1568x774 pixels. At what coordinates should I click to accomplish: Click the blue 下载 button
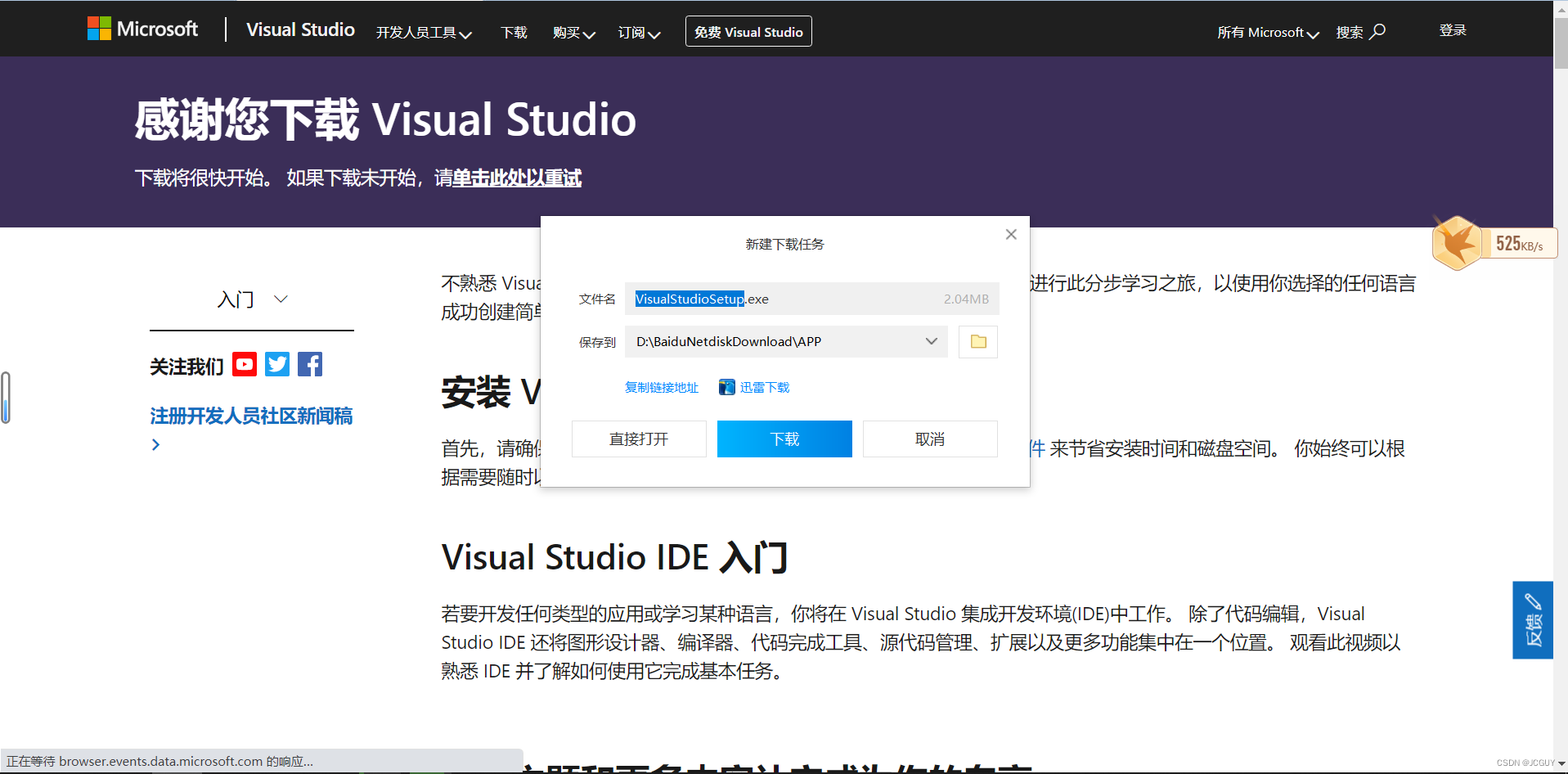pyautogui.click(x=784, y=439)
